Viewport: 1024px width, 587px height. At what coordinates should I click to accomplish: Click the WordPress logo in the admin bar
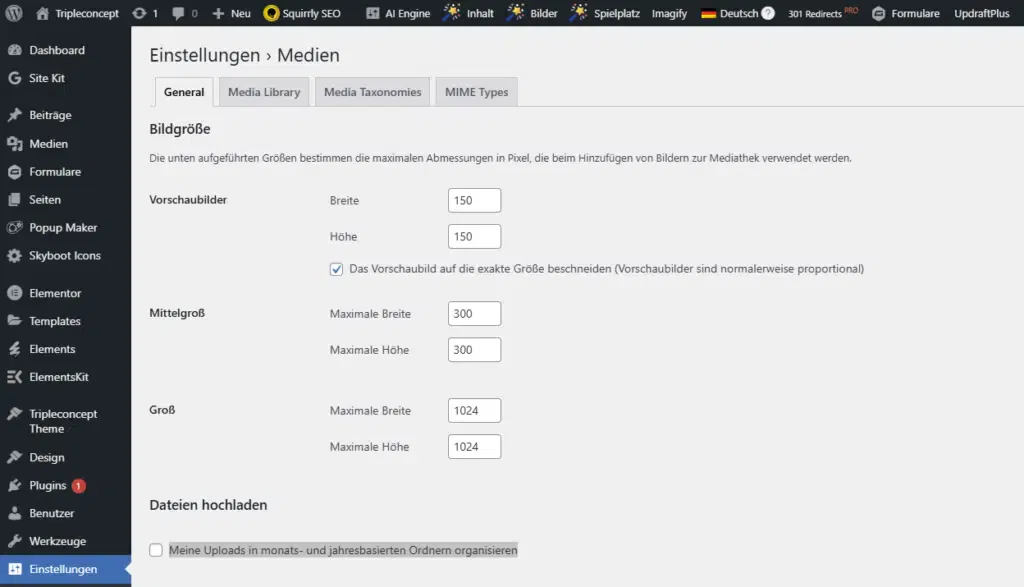[x=14, y=14]
